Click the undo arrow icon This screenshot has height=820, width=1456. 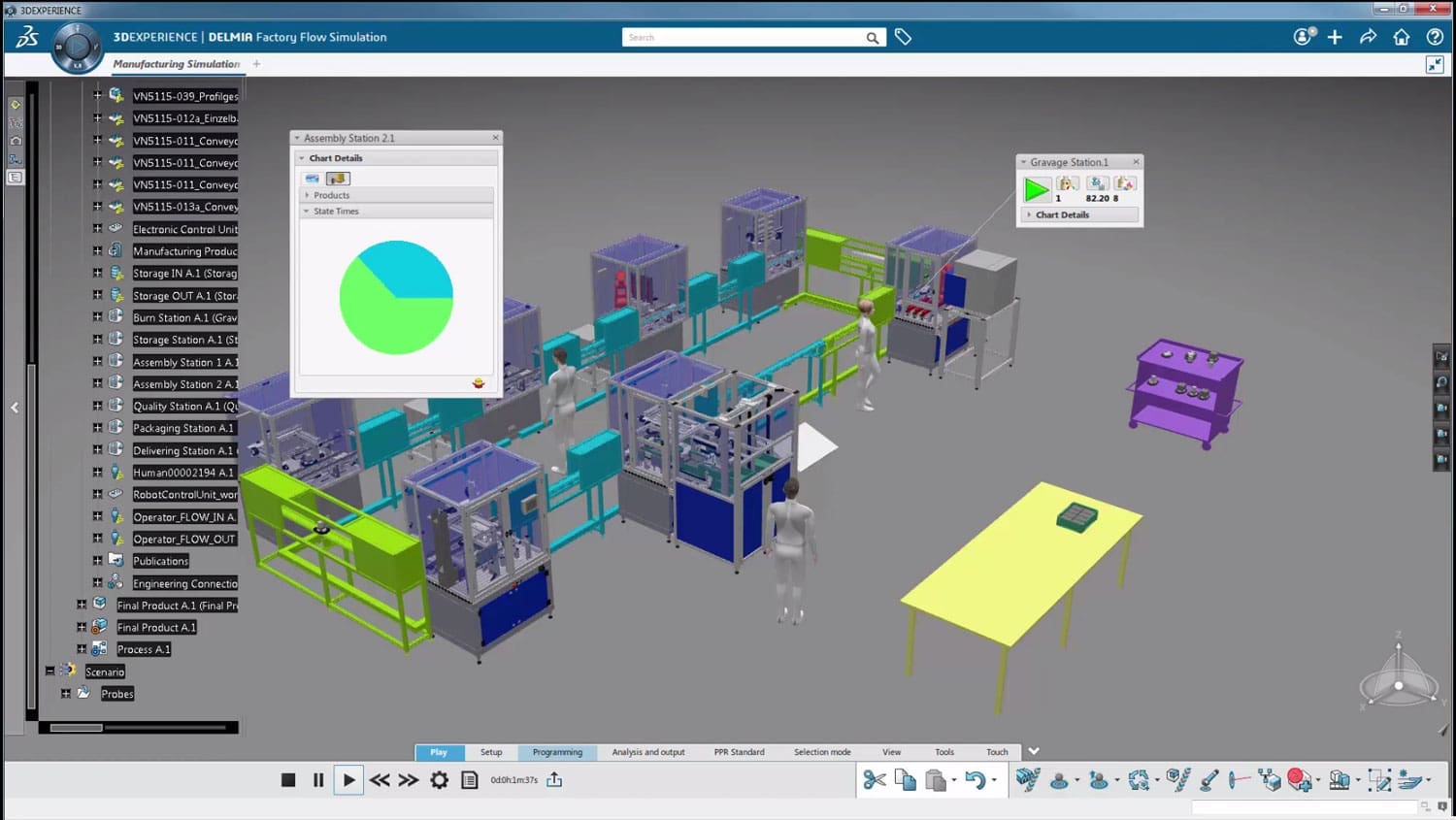point(976,780)
